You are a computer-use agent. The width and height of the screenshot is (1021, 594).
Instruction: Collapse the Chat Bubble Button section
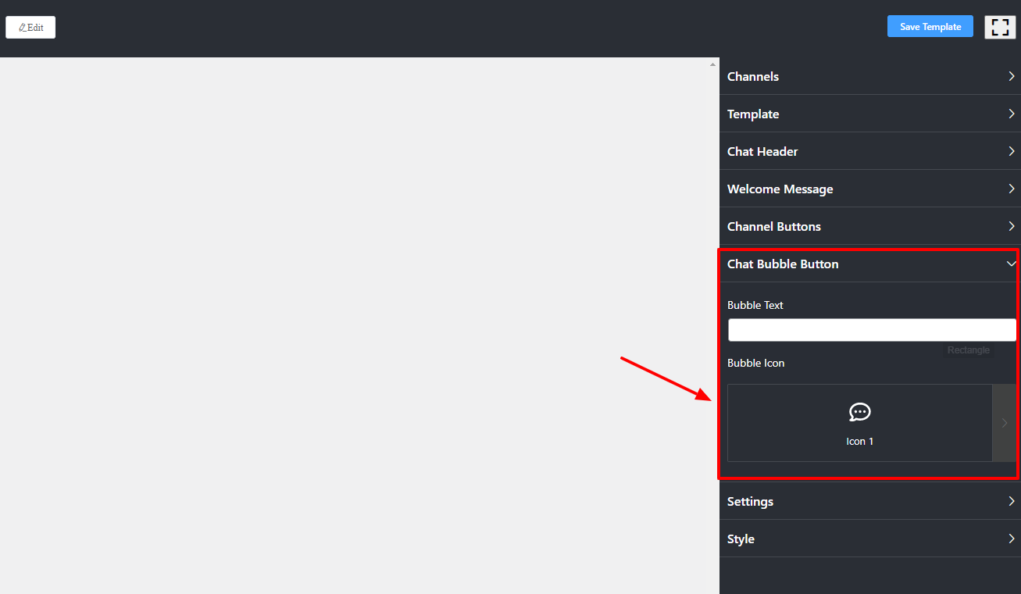1010,264
